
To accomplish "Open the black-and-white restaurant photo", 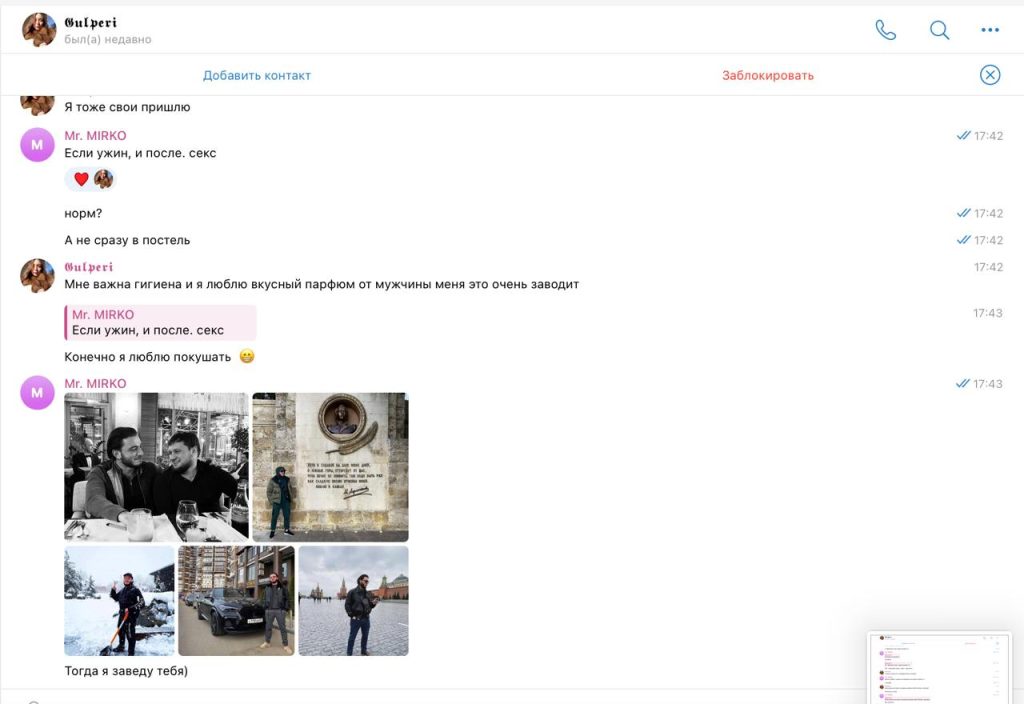I will click(x=156, y=466).
